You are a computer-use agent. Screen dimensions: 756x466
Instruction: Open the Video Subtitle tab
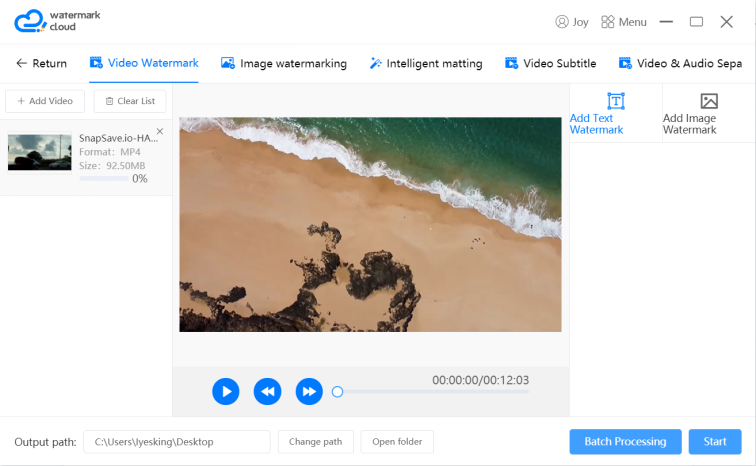point(550,63)
